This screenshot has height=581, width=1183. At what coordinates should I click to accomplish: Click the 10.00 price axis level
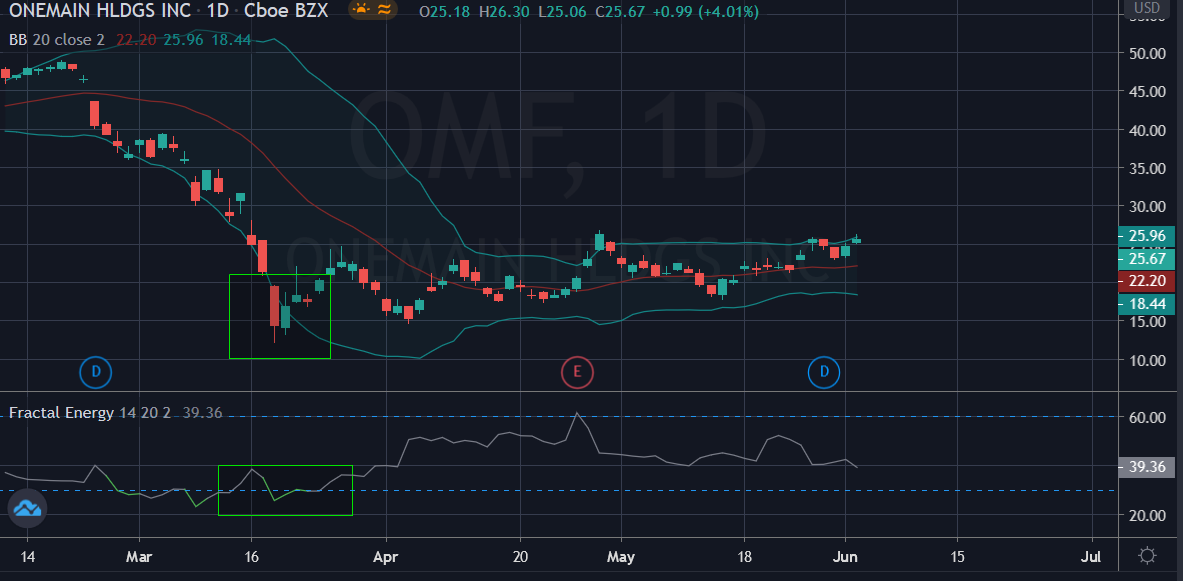coord(1148,360)
